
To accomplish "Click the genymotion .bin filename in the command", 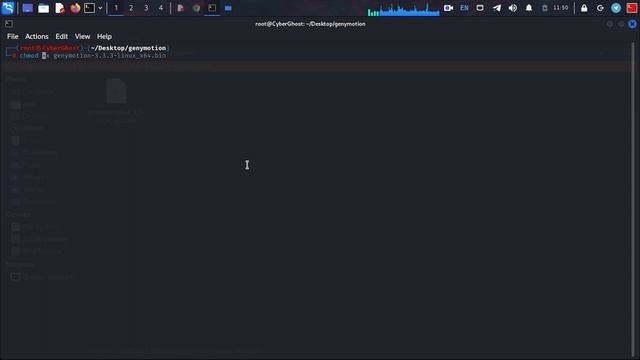I will [110, 56].
